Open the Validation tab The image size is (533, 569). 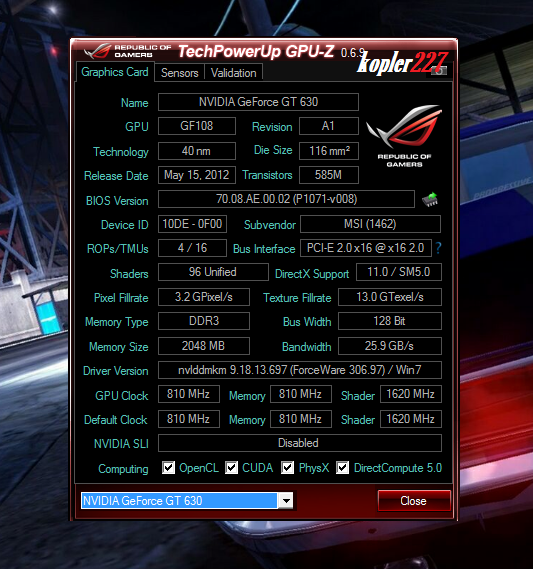[x=233, y=73]
